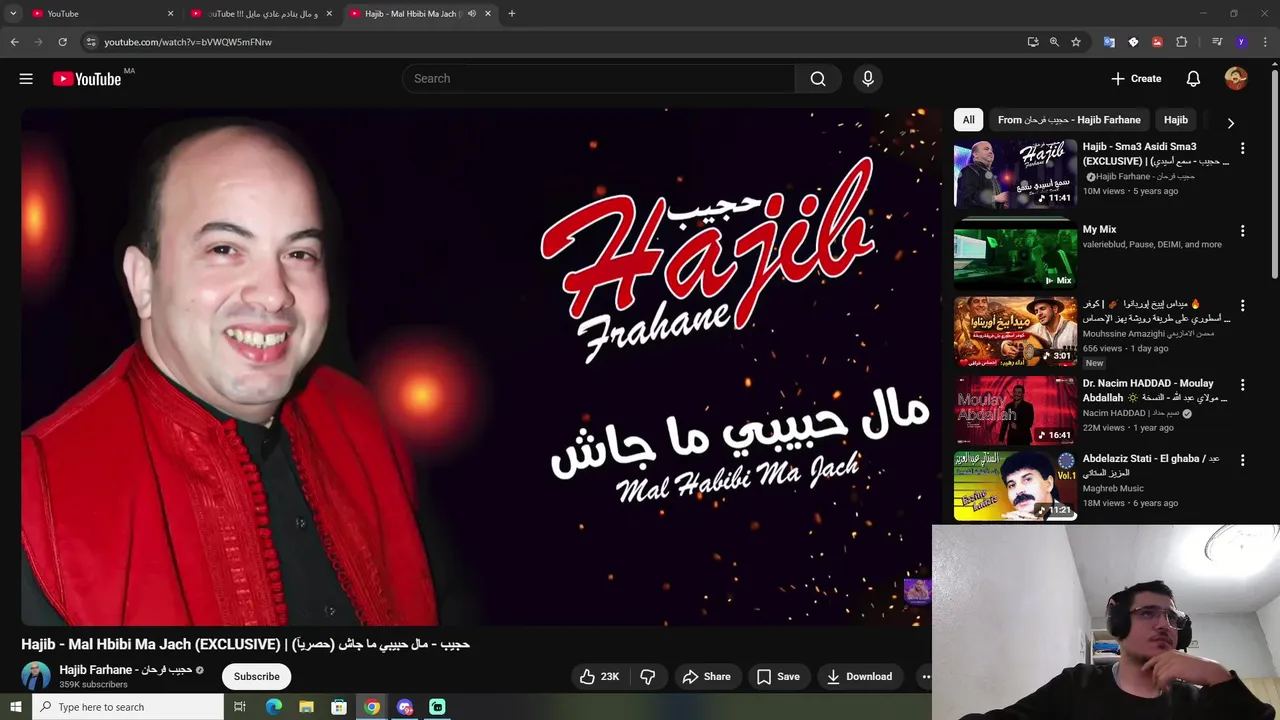Open options for the 'My Mix' card
This screenshot has width=1280, height=720.
(1243, 231)
